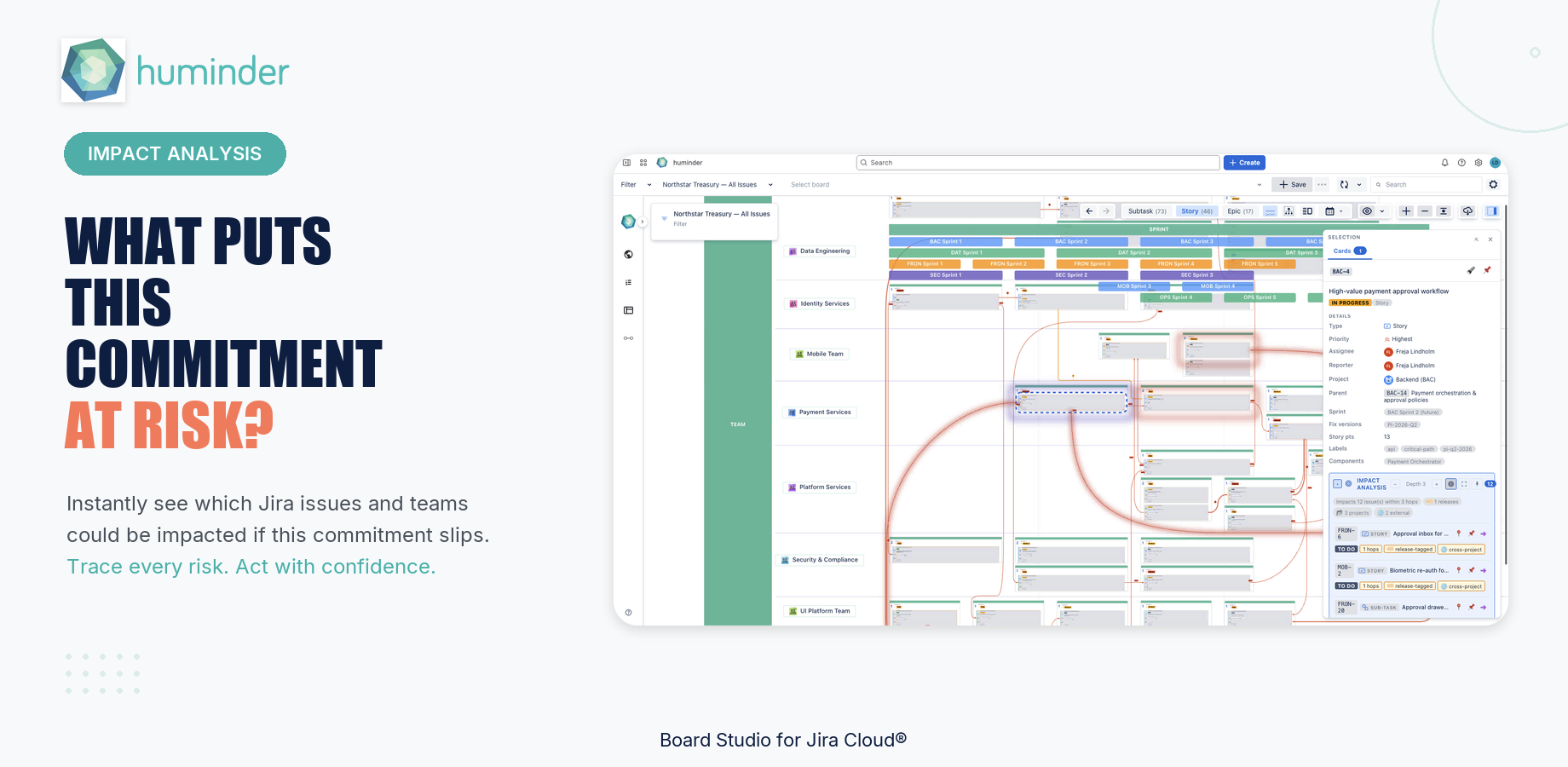The image size is (1568, 767).
Task: Toggle the selection side panel icon
Action: 1492,211
